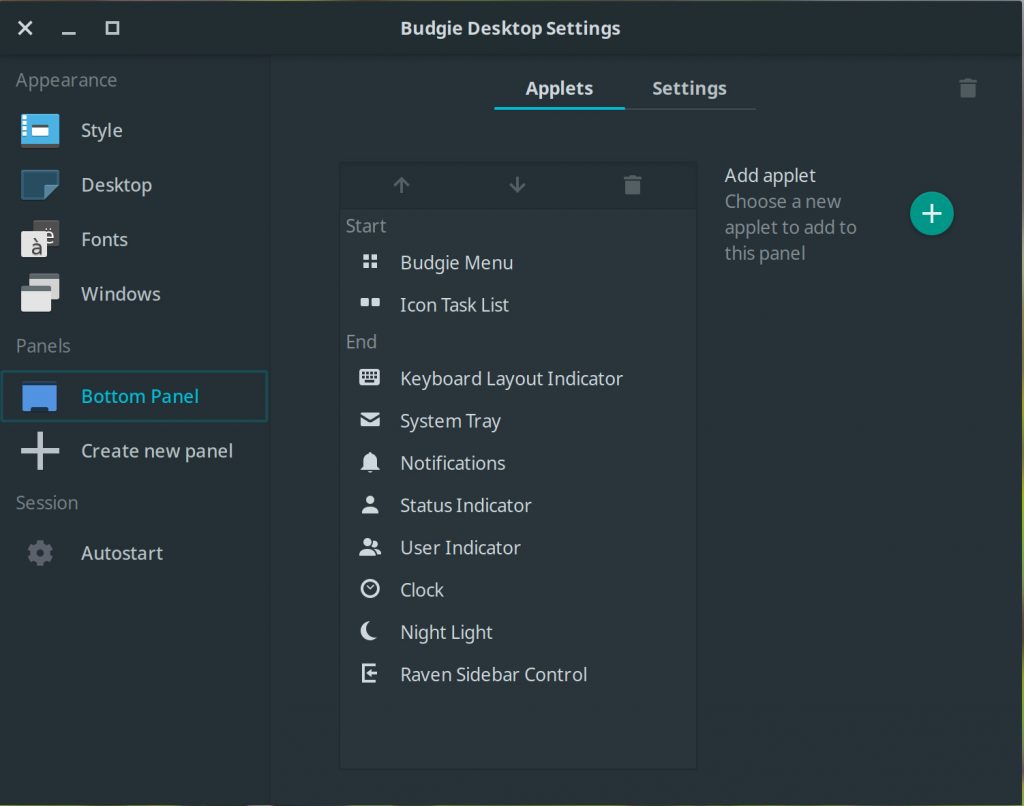Open the Autostart session page

pyautogui.click(x=135, y=553)
